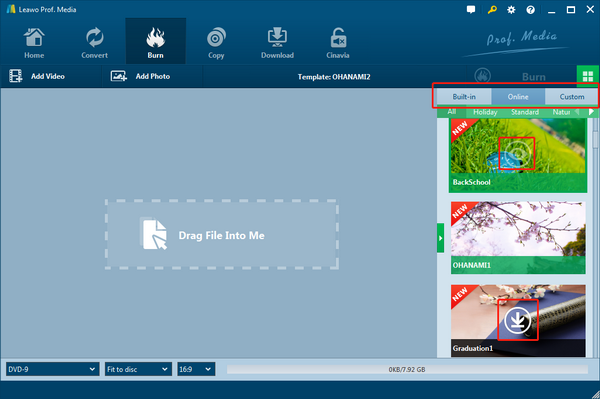Click the Add Video button

click(38, 76)
